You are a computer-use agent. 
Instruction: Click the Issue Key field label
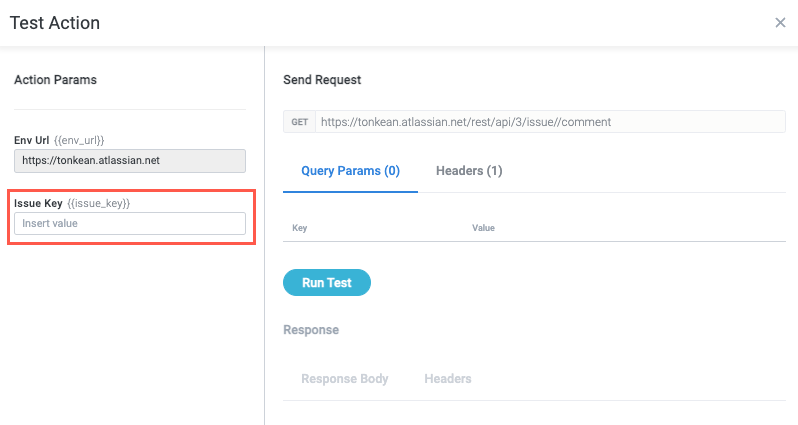(x=38, y=203)
